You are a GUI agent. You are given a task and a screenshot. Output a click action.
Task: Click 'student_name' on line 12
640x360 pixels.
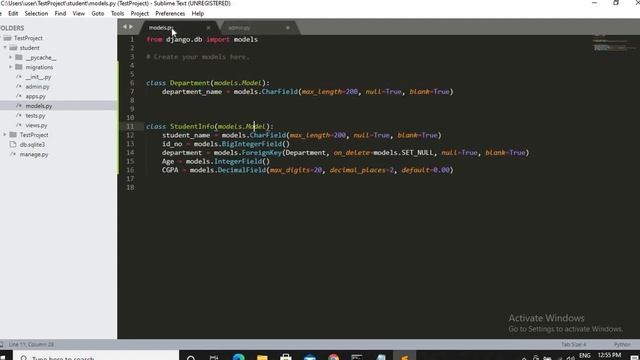tap(186, 135)
